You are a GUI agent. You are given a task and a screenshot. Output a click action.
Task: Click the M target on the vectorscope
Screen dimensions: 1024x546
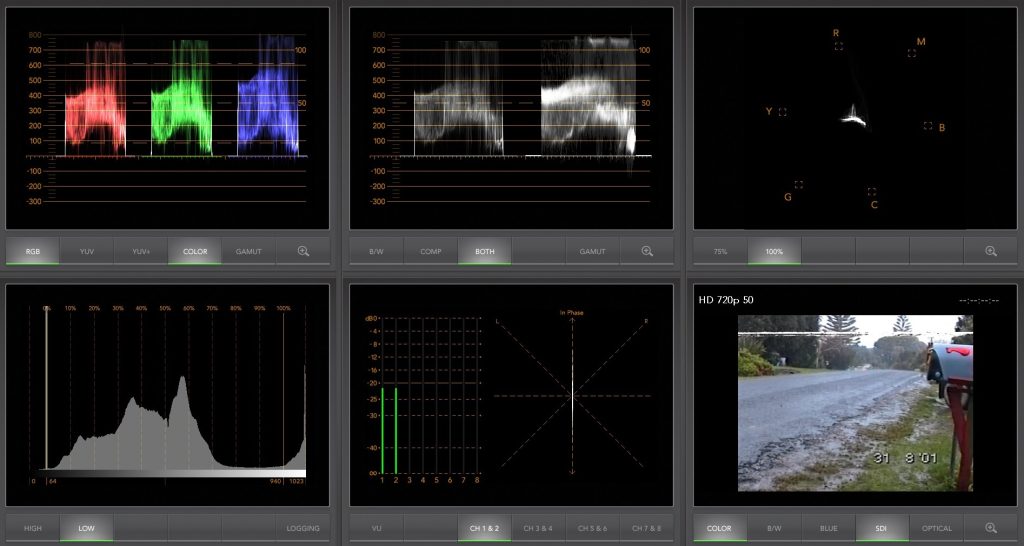[x=912, y=53]
